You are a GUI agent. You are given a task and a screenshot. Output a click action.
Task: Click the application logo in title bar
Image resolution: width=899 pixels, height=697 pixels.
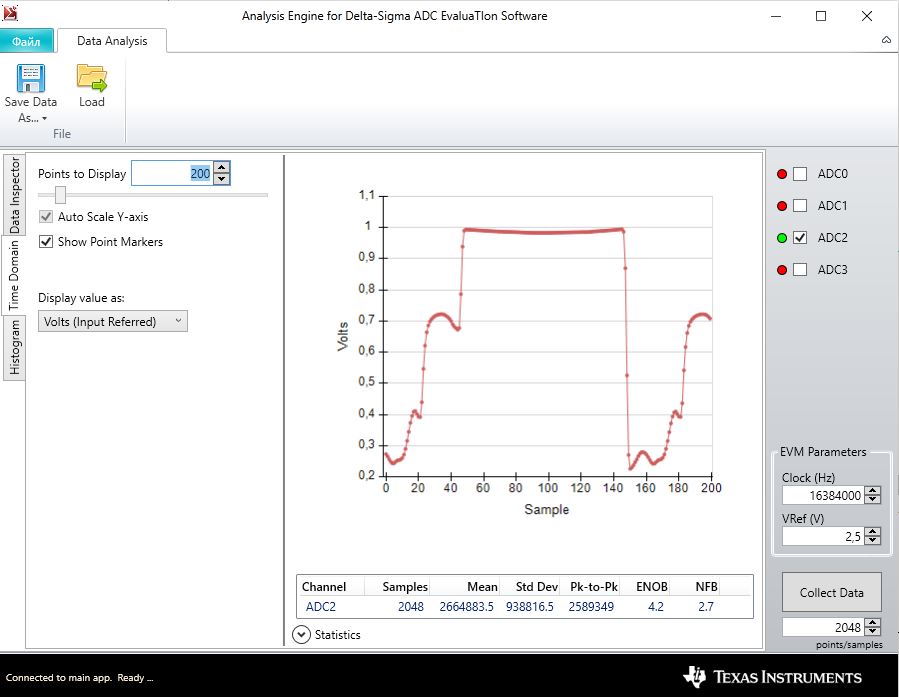coord(10,13)
